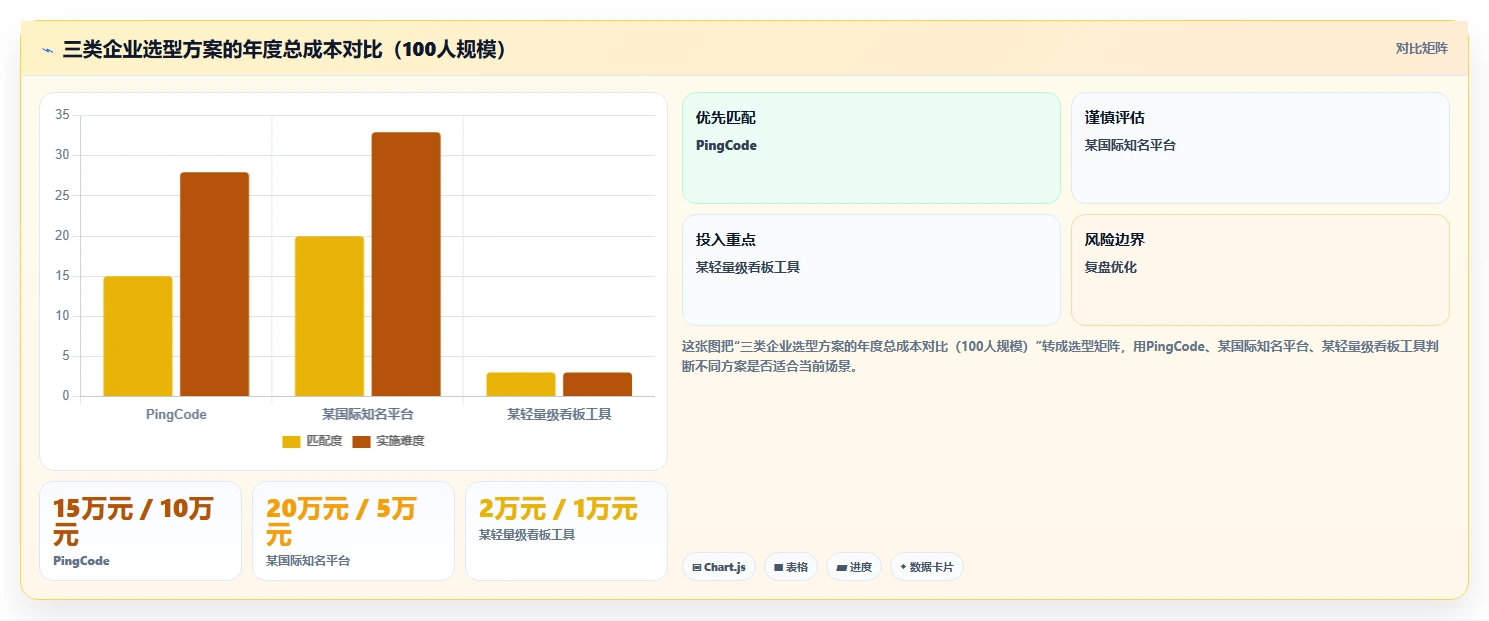Click the 对比矩阵 label at top right
Screen dimensions: 1489x621
1421,48
